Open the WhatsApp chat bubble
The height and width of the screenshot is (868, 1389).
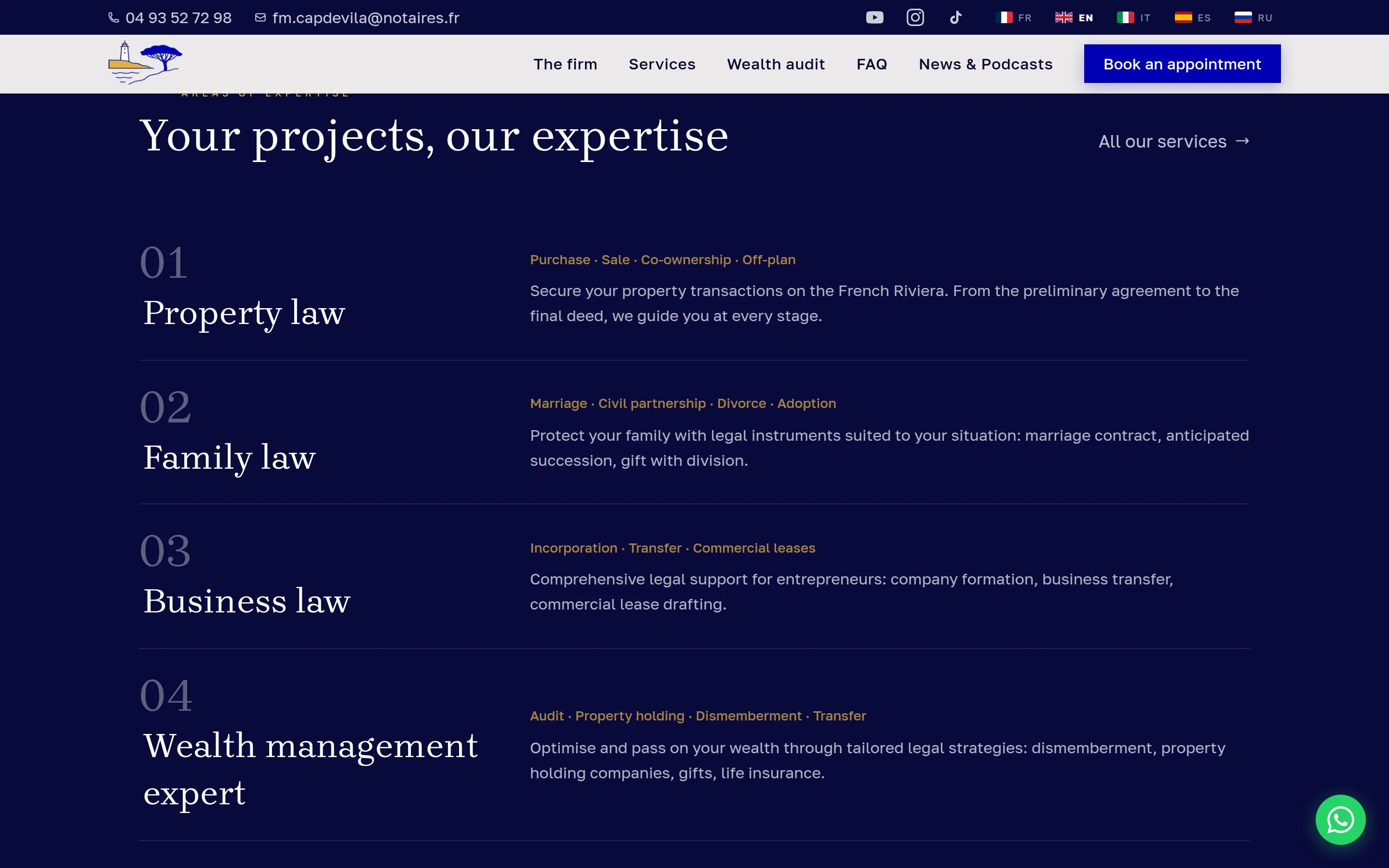click(1340, 819)
